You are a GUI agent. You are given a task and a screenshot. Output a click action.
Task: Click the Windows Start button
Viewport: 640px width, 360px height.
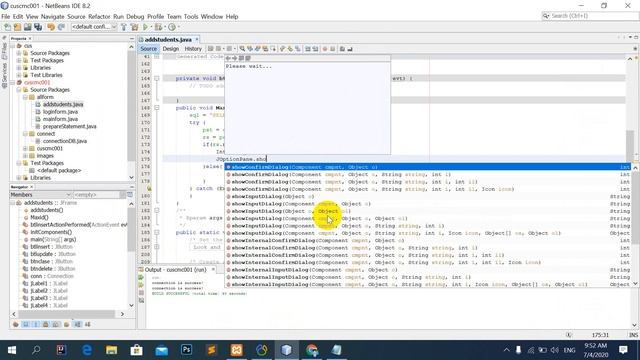[x=11, y=350]
